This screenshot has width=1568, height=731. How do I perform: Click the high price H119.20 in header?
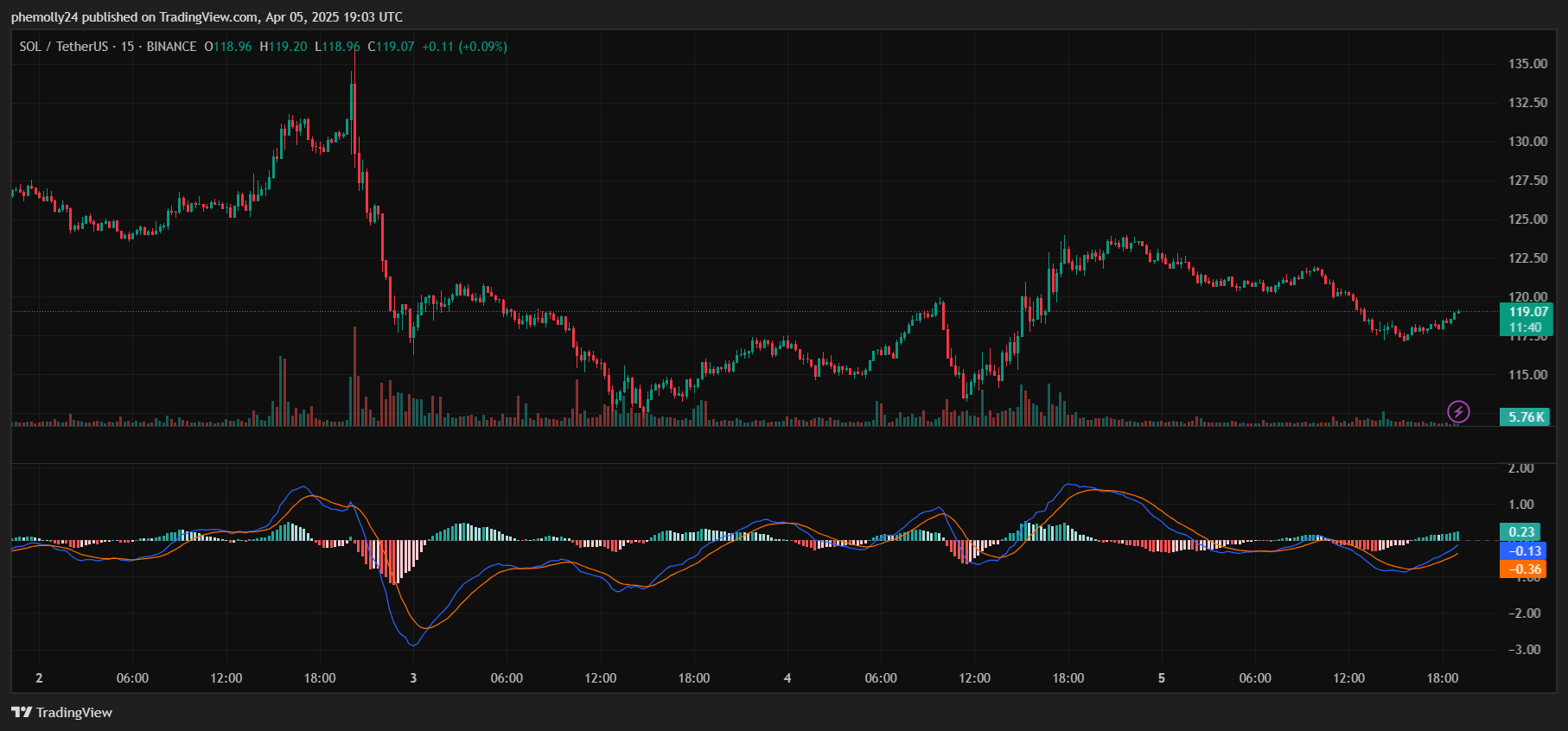click(284, 47)
